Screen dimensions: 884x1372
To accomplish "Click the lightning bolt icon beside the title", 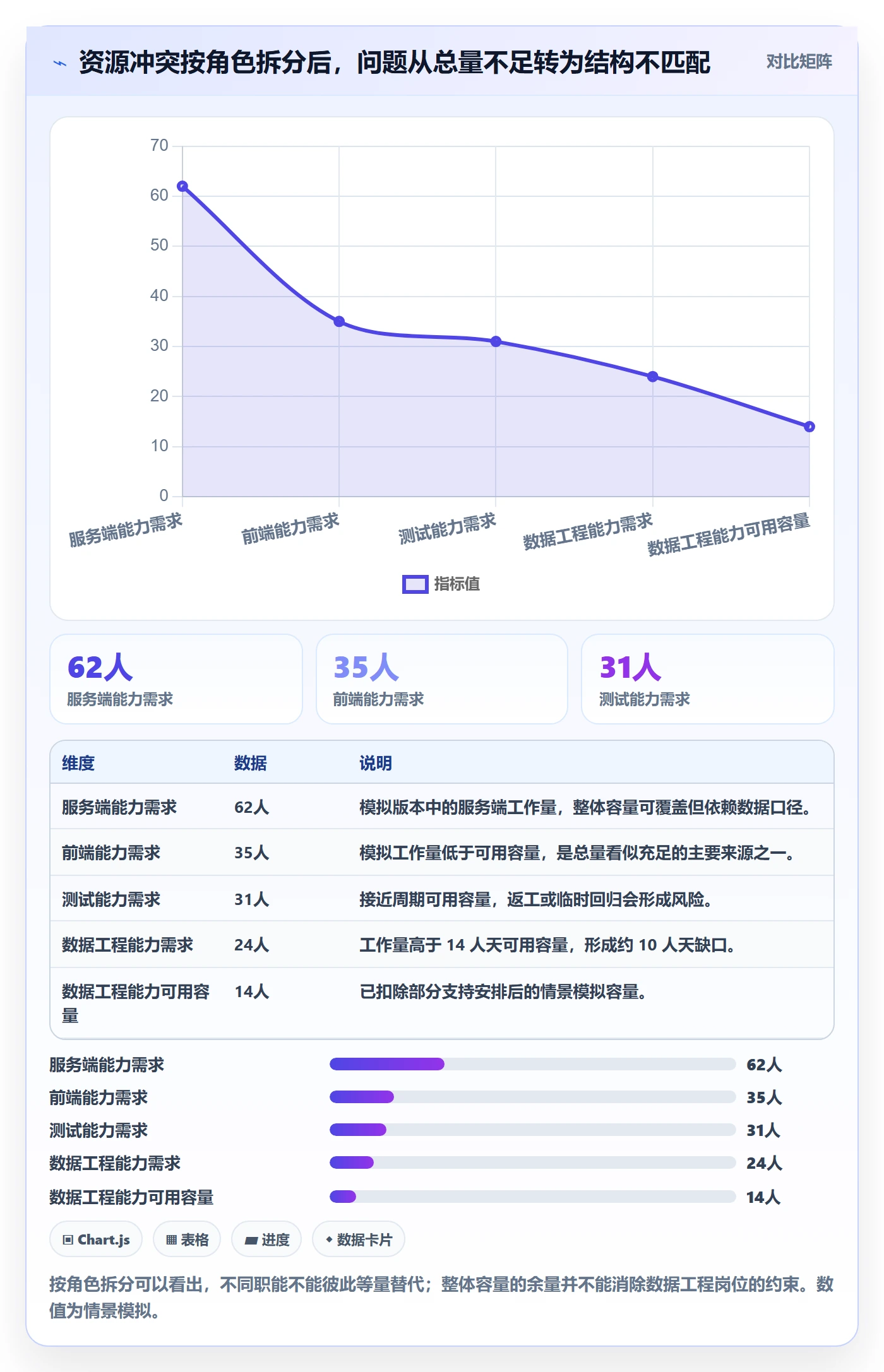I will tap(60, 63).
